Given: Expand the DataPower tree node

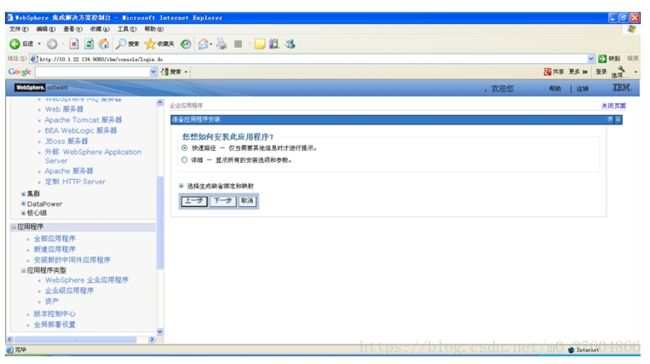Looking at the screenshot, I should (x=23, y=204).
